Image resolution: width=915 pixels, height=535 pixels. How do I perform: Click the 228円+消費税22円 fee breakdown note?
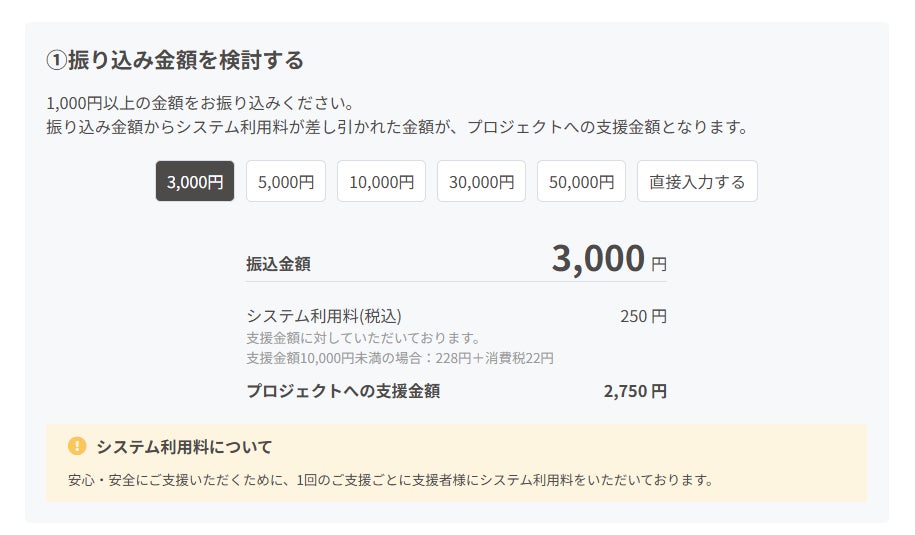click(x=400, y=358)
